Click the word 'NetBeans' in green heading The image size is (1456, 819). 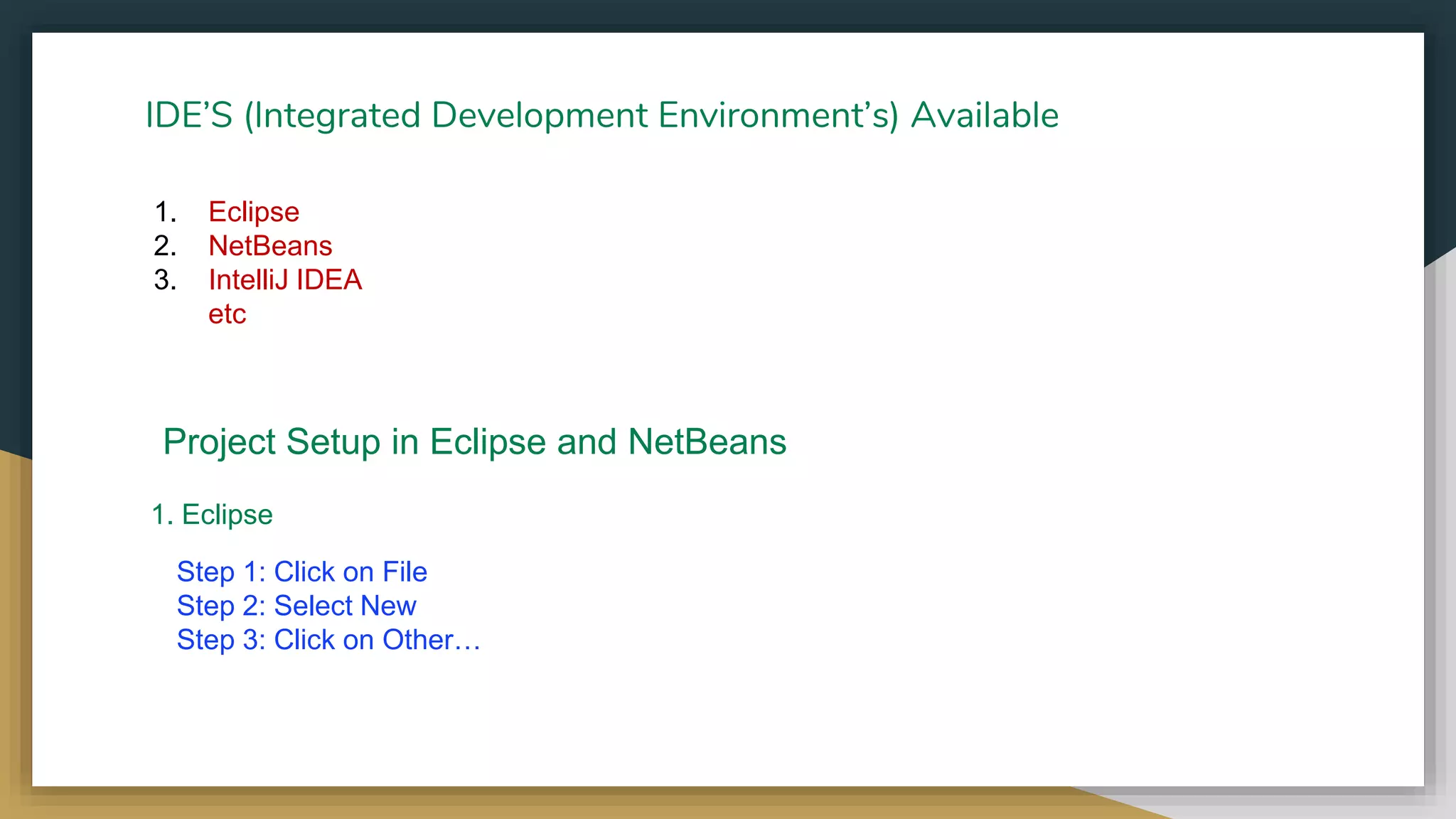point(707,441)
